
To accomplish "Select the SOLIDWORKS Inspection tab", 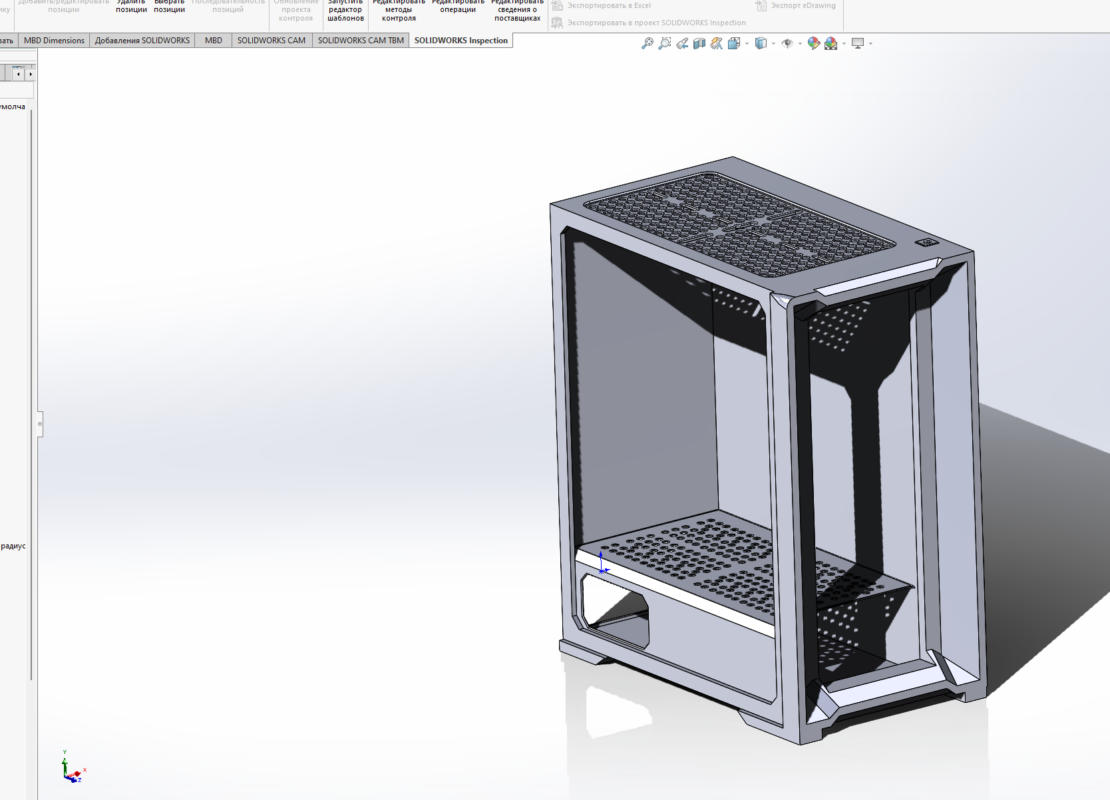I will pyautogui.click(x=461, y=40).
